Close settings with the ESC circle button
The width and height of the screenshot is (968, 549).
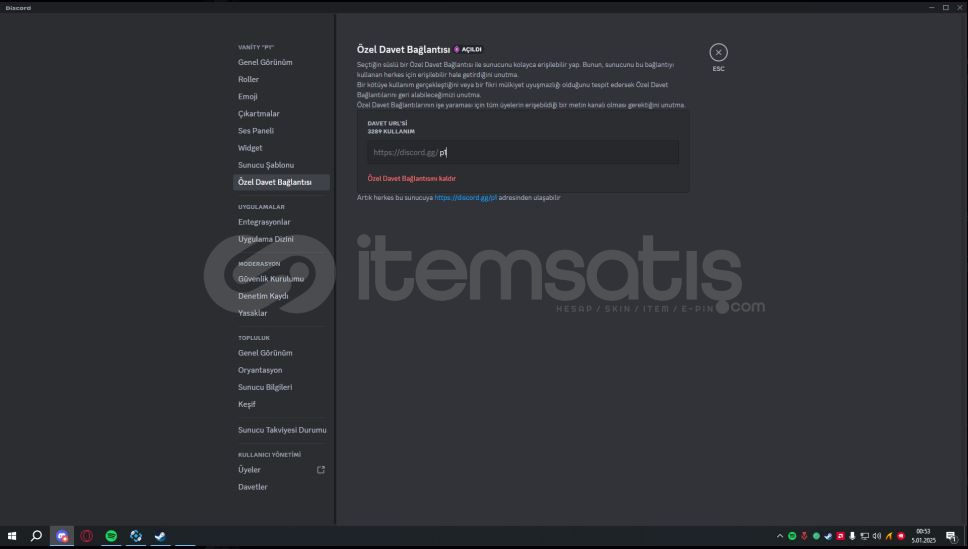718,52
